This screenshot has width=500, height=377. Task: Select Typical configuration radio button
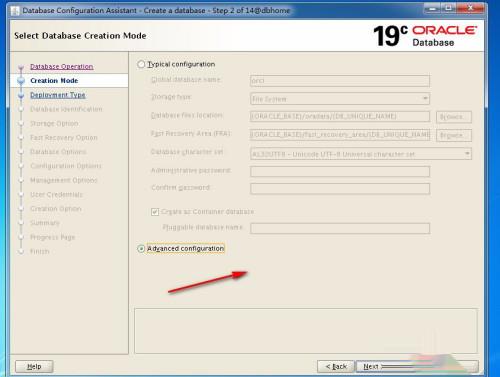pyautogui.click(x=141, y=64)
